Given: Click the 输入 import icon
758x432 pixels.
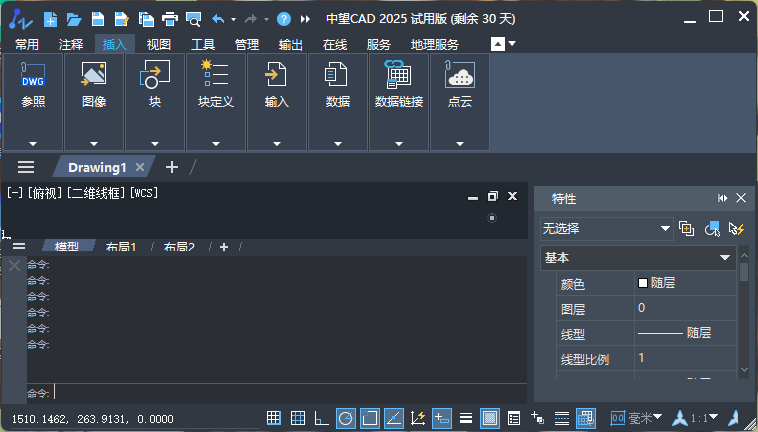Looking at the screenshot, I should click(277, 75).
